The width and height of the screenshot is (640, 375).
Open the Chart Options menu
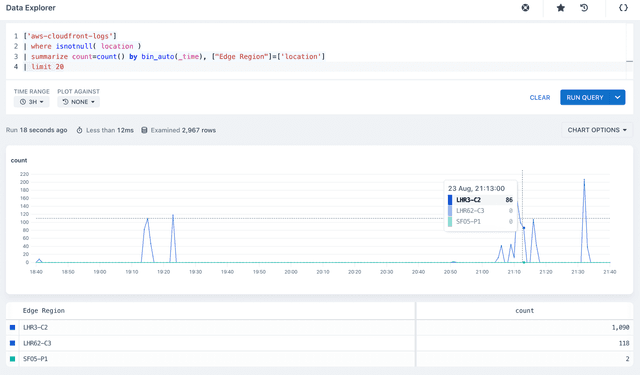click(x=597, y=130)
